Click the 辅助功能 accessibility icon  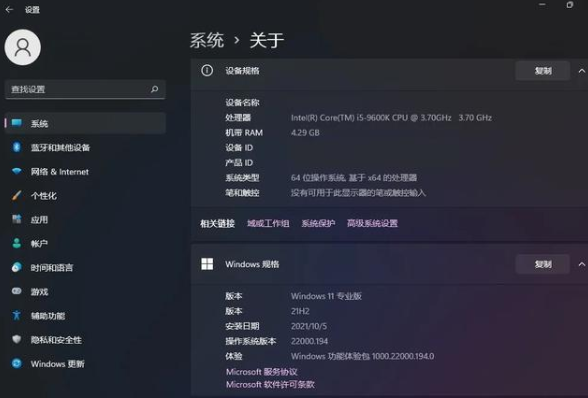[16, 315]
